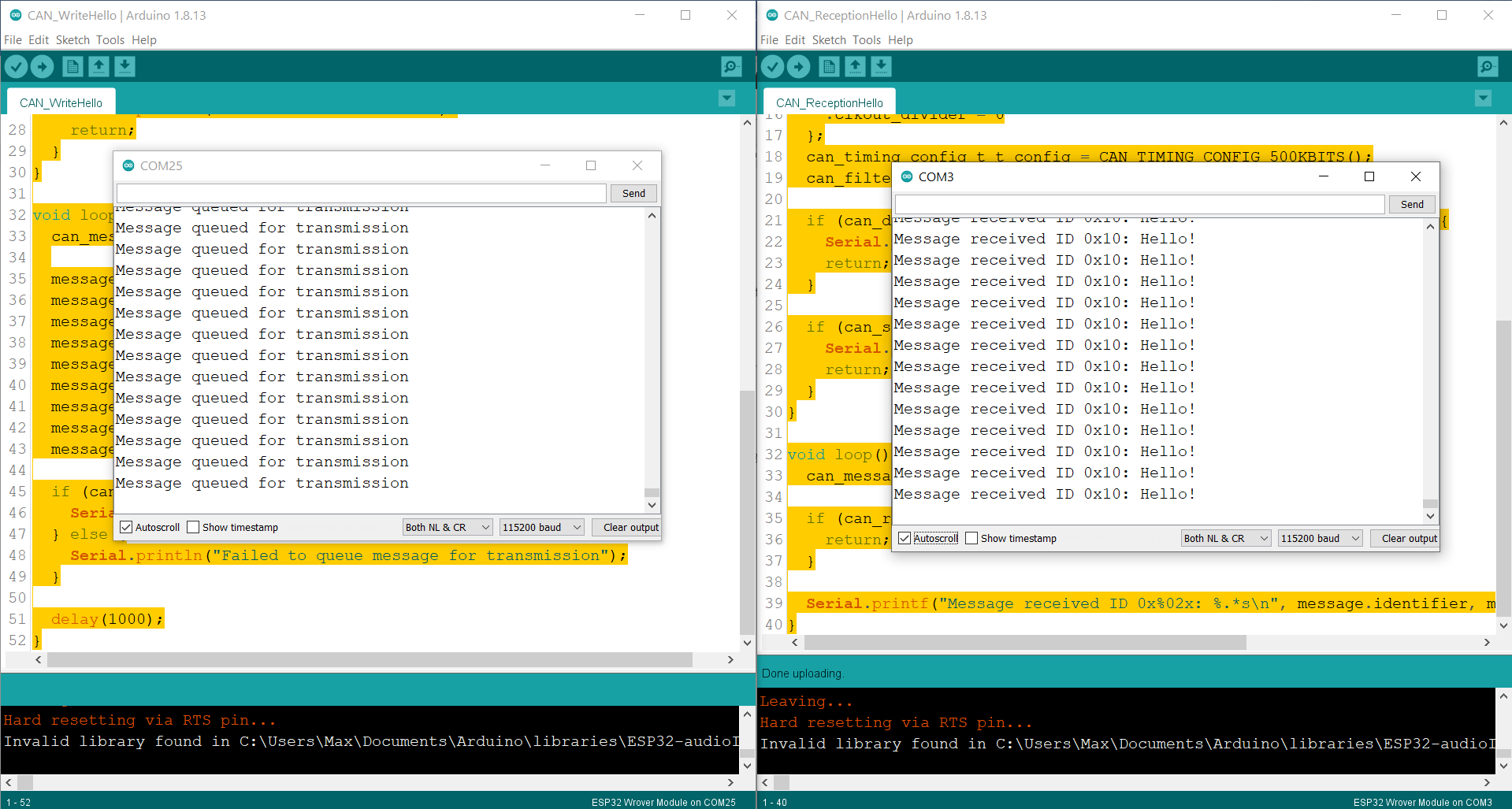The image size is (1512, 809).
Task: Click 'ESP32 Wrover Module on COM3' status text
Action: [1422, 802]
